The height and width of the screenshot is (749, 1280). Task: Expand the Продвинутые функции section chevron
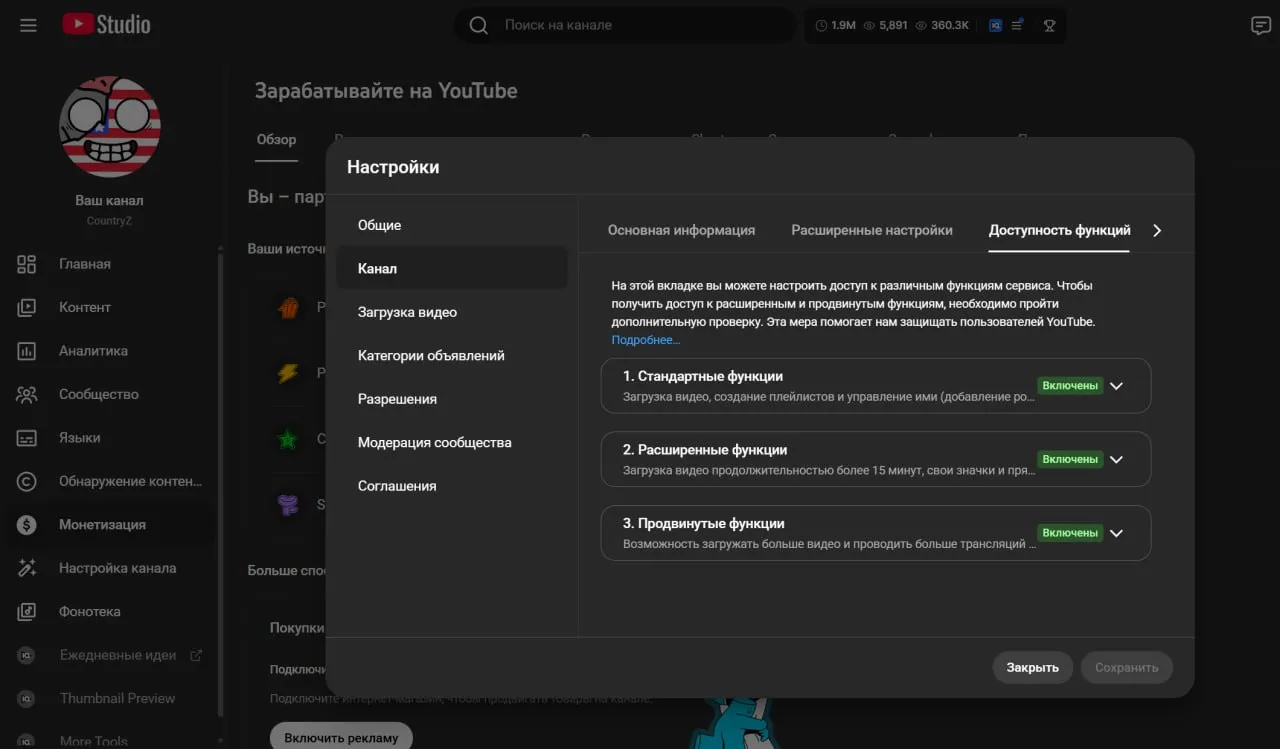click(1117, 533)
